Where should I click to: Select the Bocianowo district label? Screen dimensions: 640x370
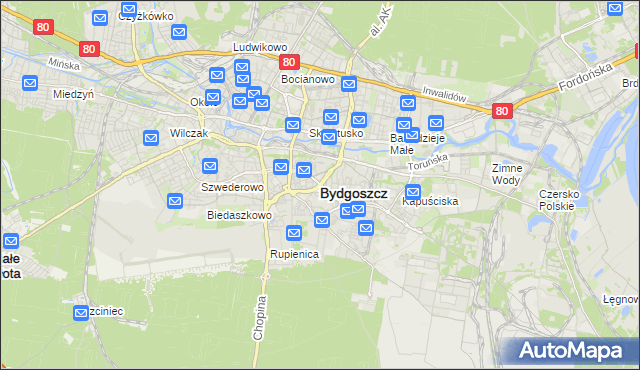pos(308,79)
